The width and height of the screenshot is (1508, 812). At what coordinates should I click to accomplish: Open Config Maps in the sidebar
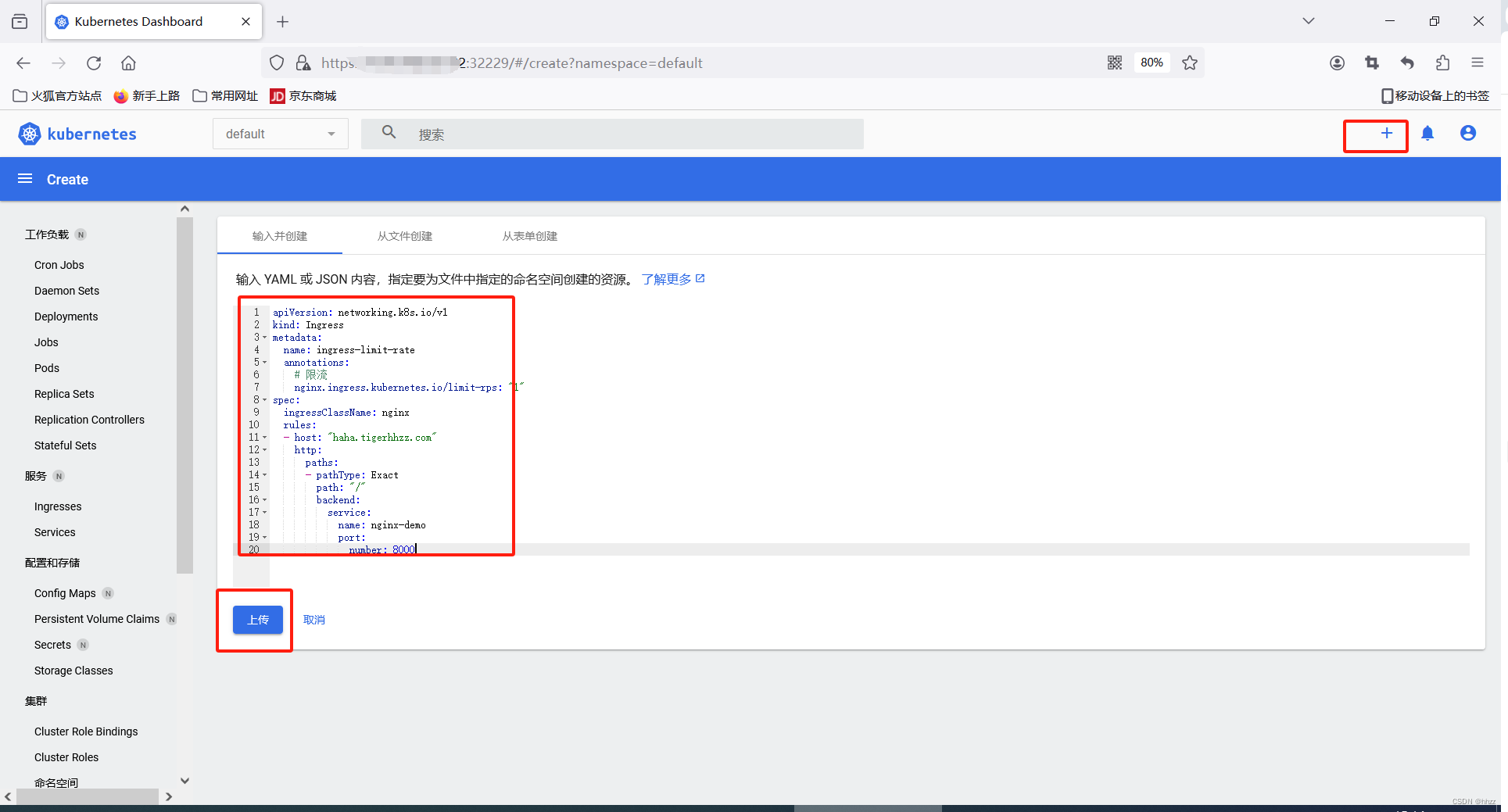(65, 593)
